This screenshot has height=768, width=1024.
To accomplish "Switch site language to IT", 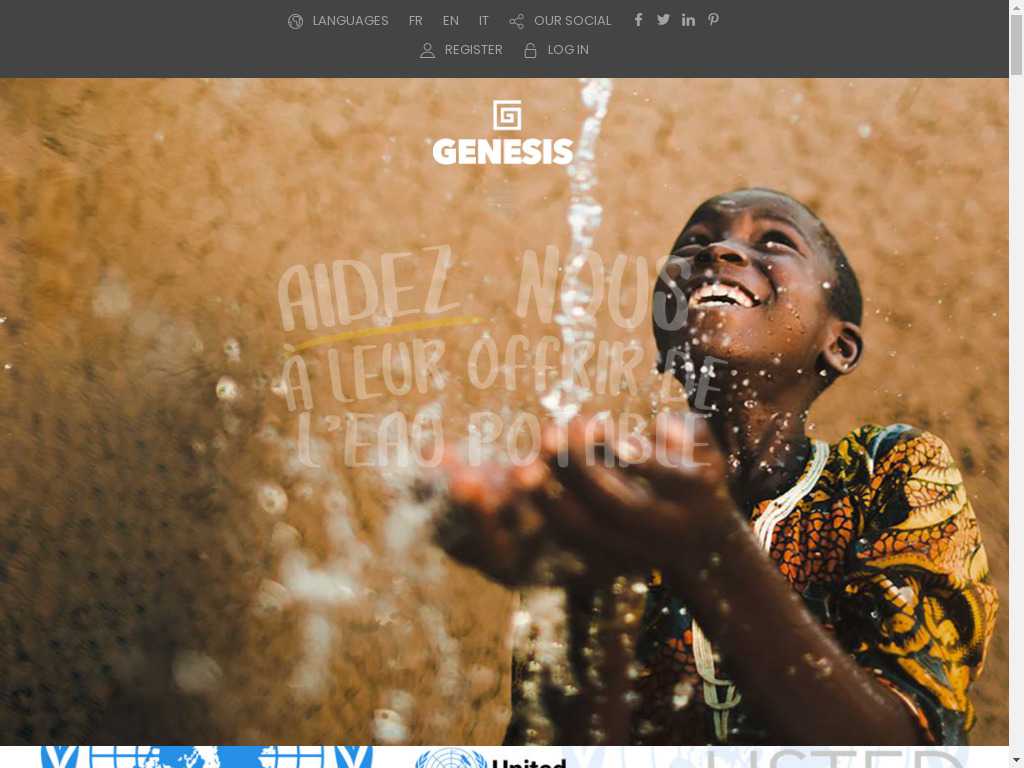I will pos(483,21).
